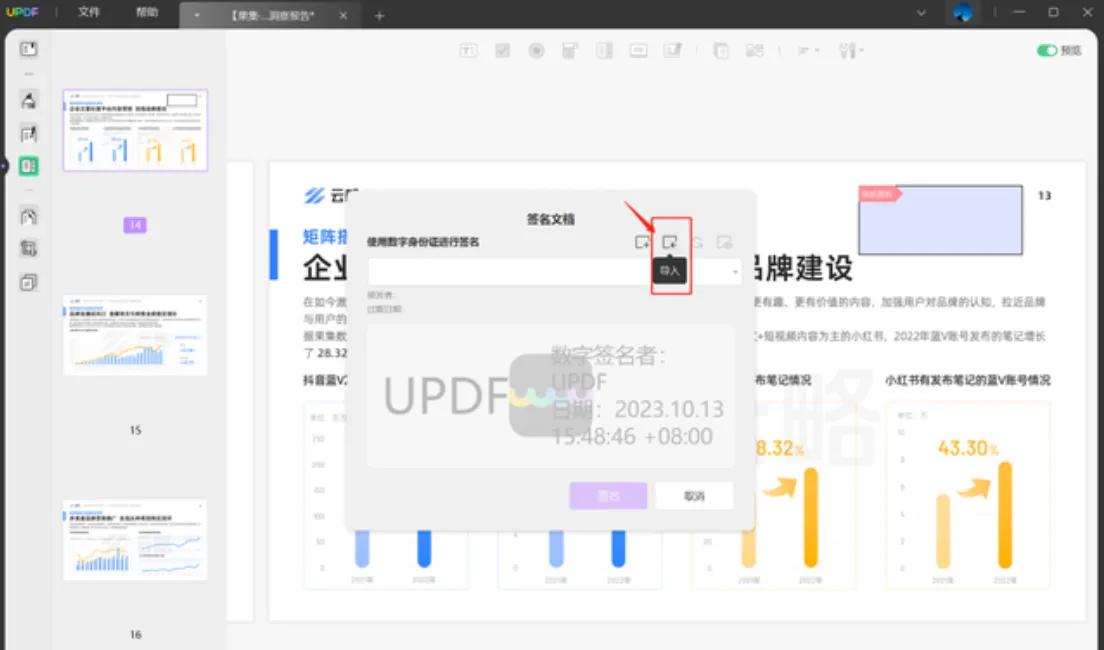
Task: Add a new tab with the plus button
Action: pyautogui.click(x=380, y=15)
